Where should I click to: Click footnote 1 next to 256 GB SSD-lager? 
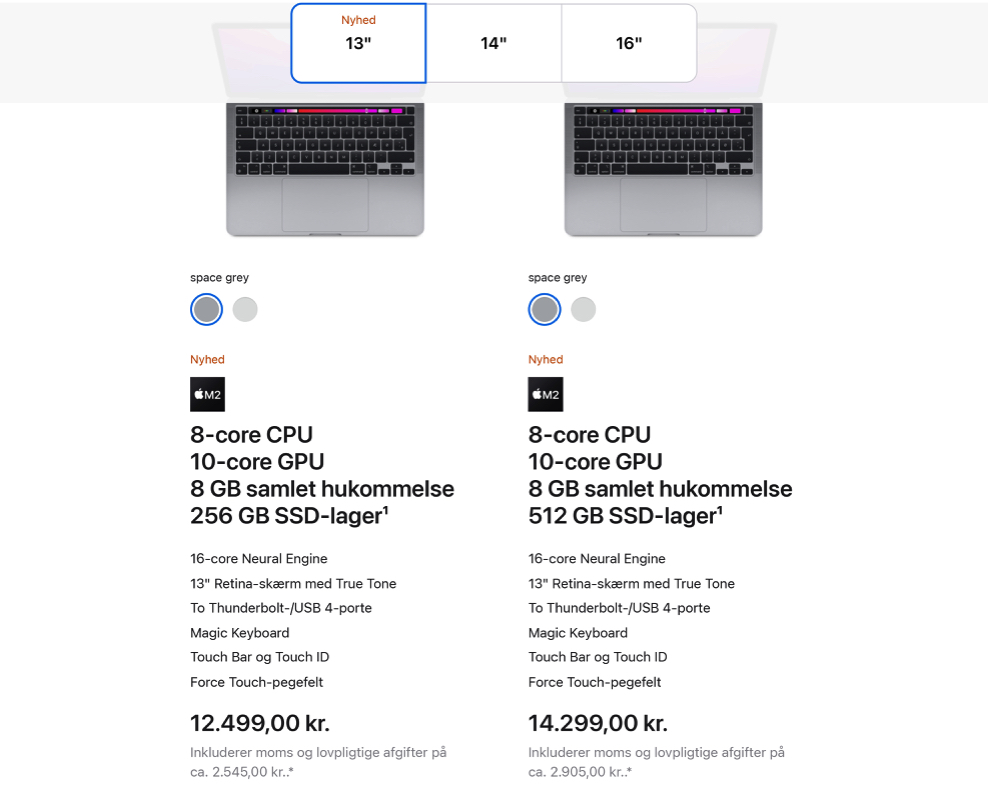pos(386,510)
